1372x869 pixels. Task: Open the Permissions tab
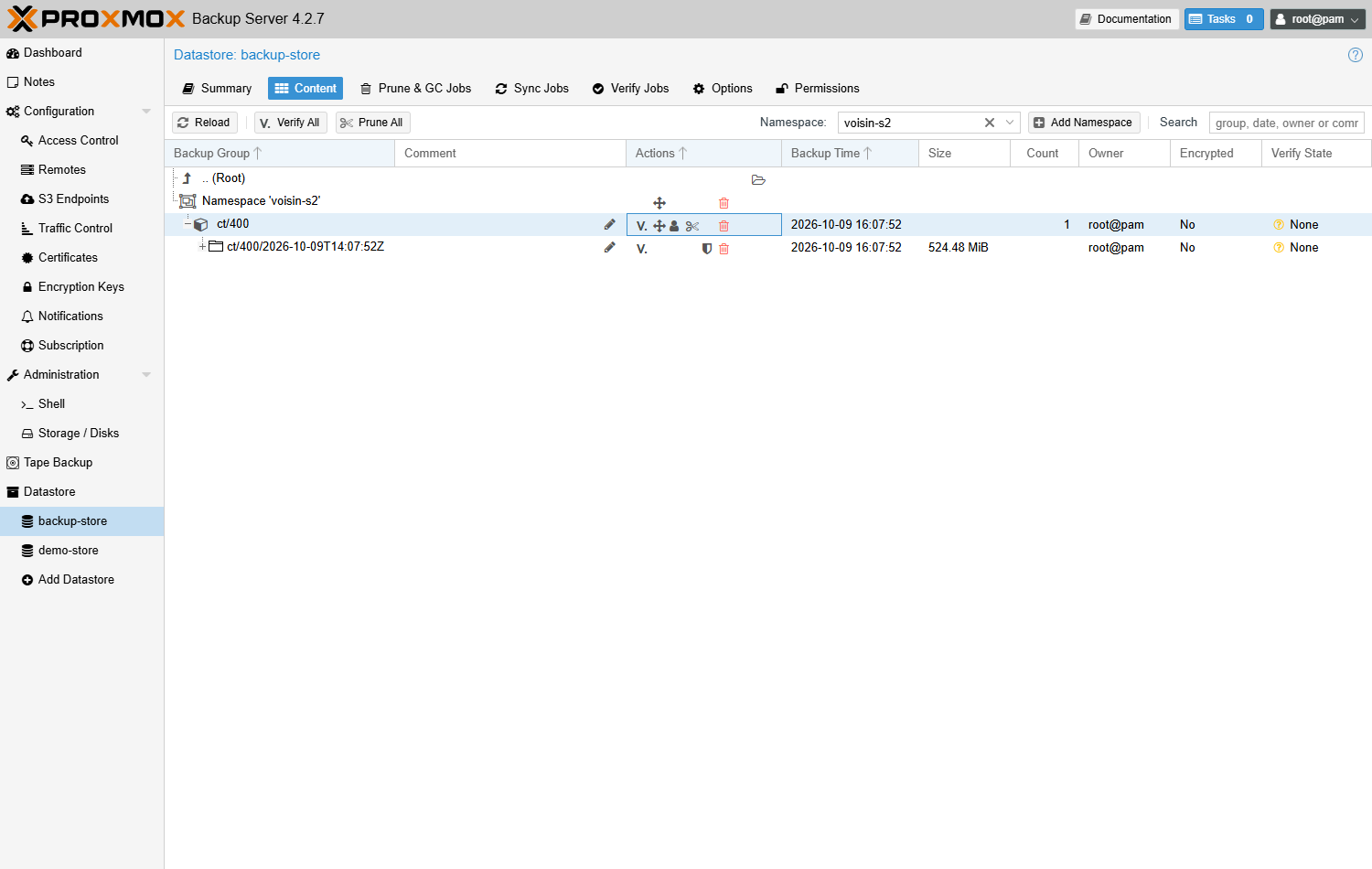pyautogui.click(x=818, y=89)
